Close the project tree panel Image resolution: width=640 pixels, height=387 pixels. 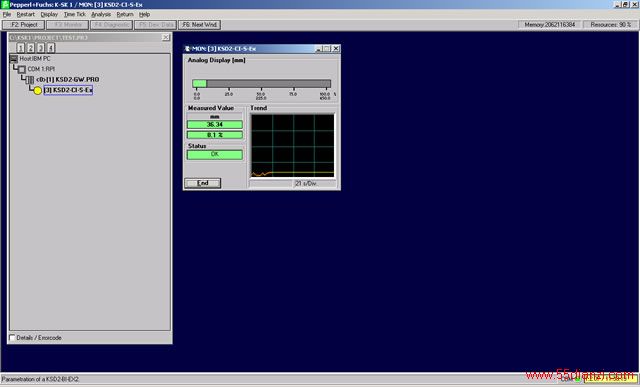click(x=165, y=38)
